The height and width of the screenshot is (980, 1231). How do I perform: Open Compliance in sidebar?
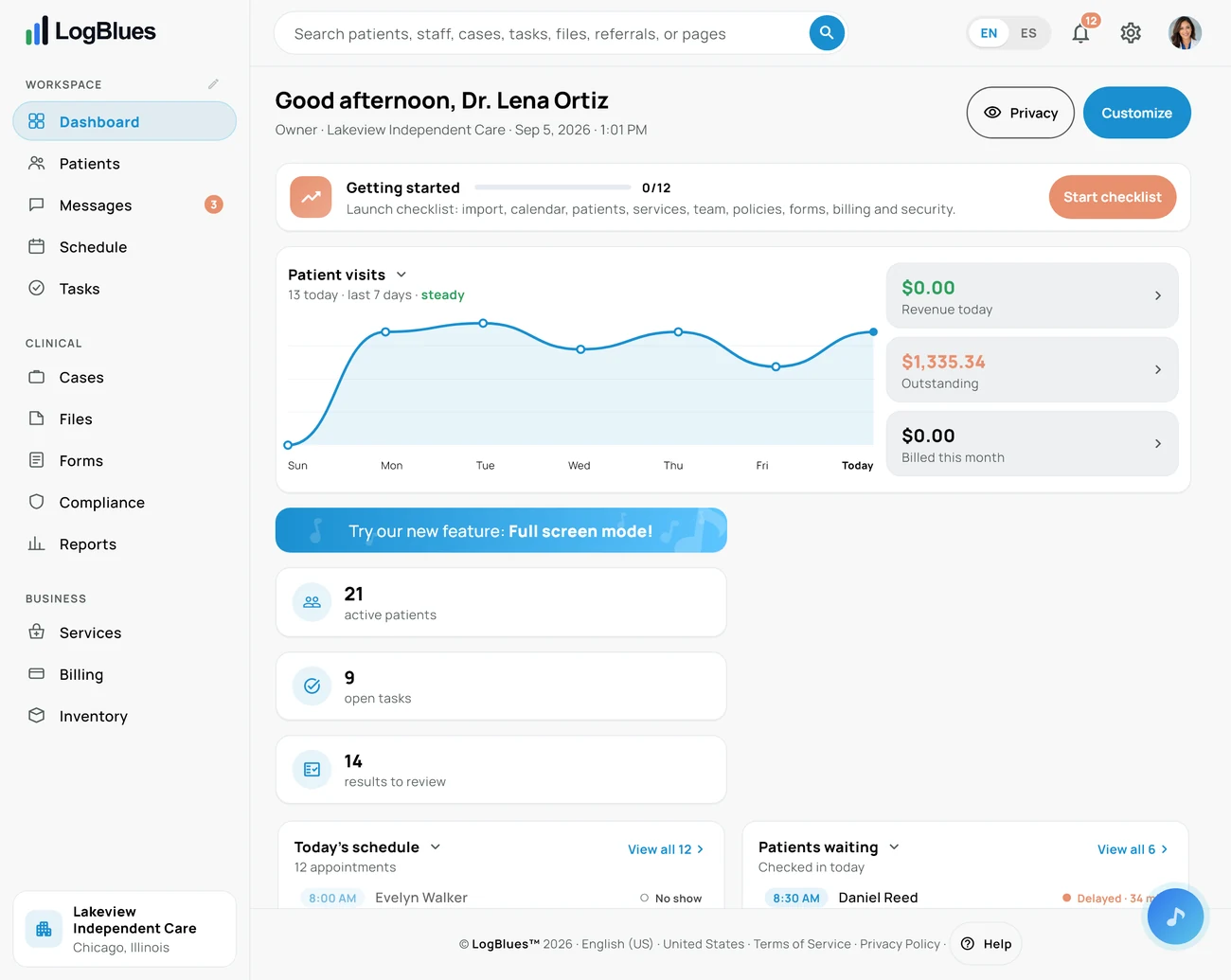(124, 502)
